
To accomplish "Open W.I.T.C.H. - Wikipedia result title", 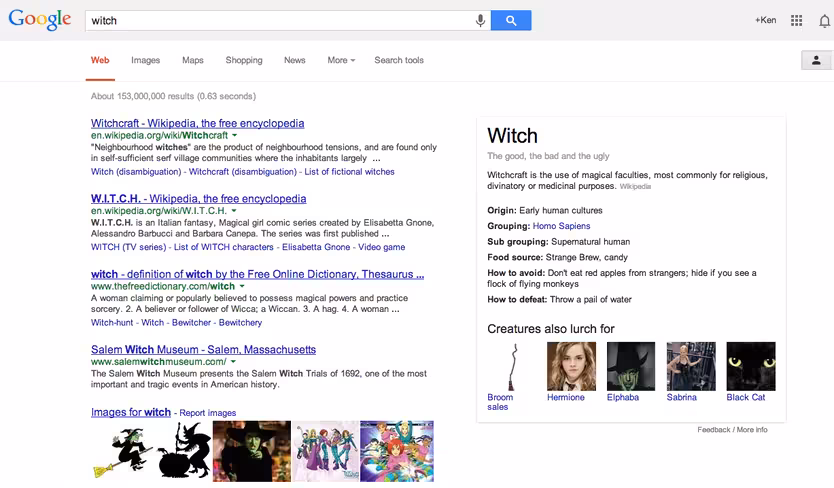I will coord(198,199).
